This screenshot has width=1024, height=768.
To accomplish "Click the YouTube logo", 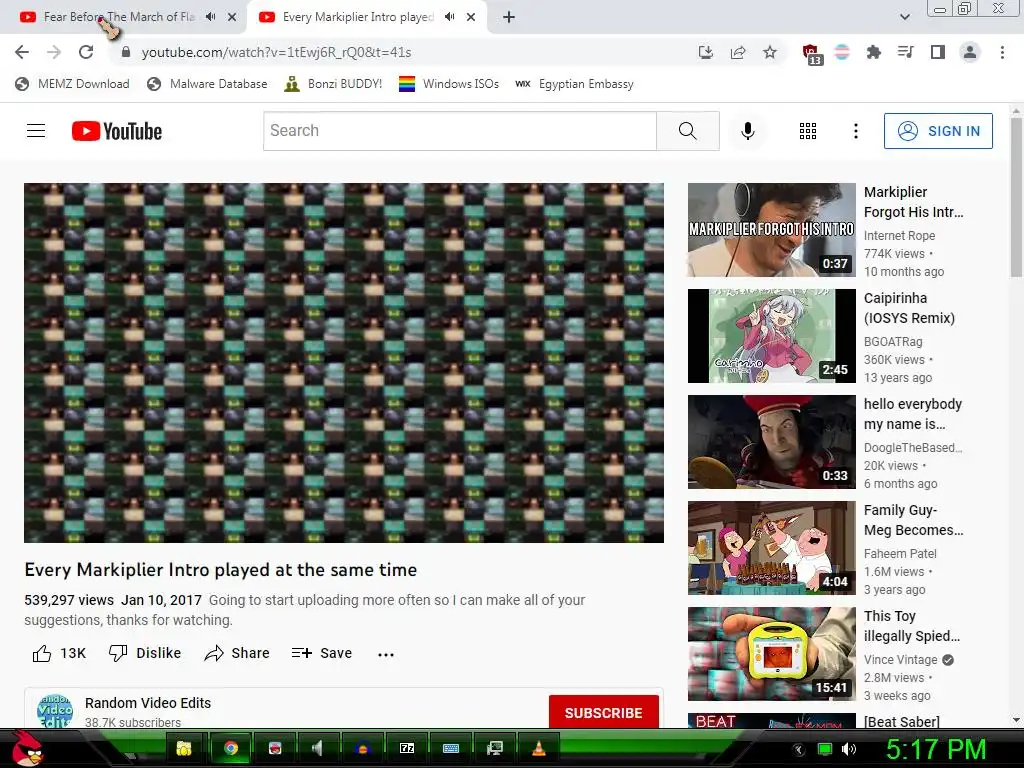I will coord(117,131).
